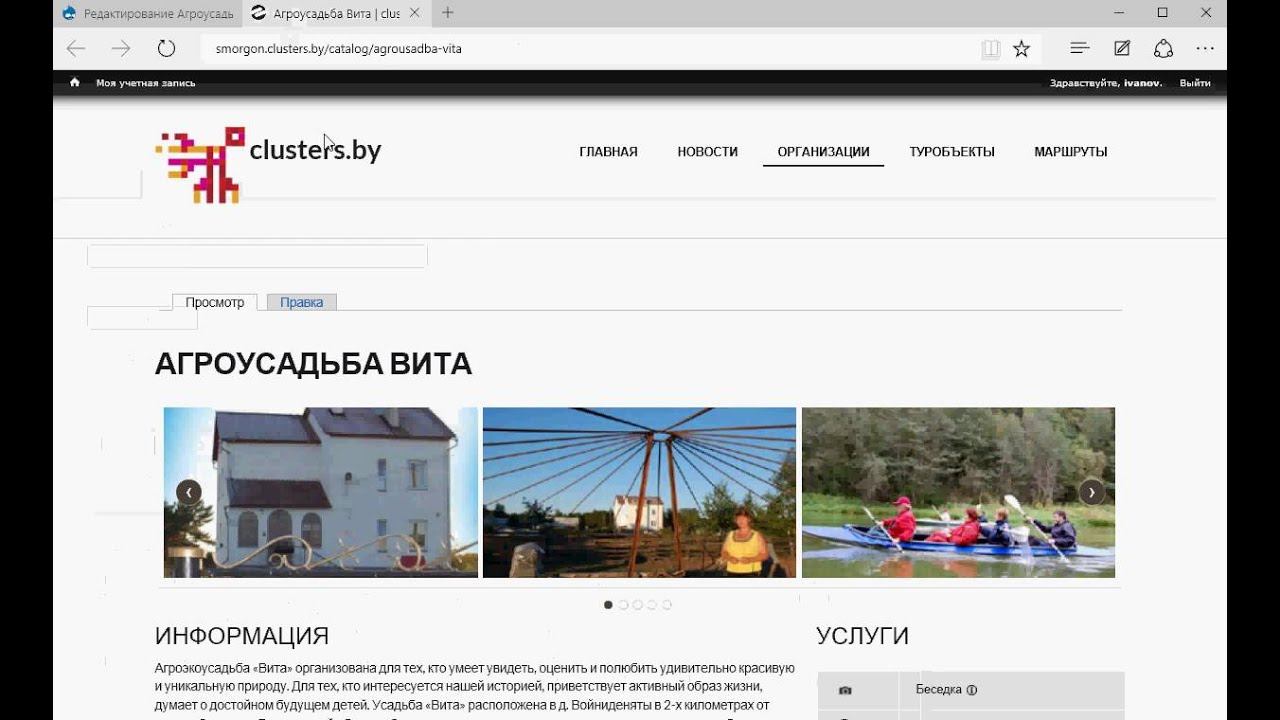Screen dimensions: 1280x720
Task: Open new tab with plus button
Action: tap(447, 13)
